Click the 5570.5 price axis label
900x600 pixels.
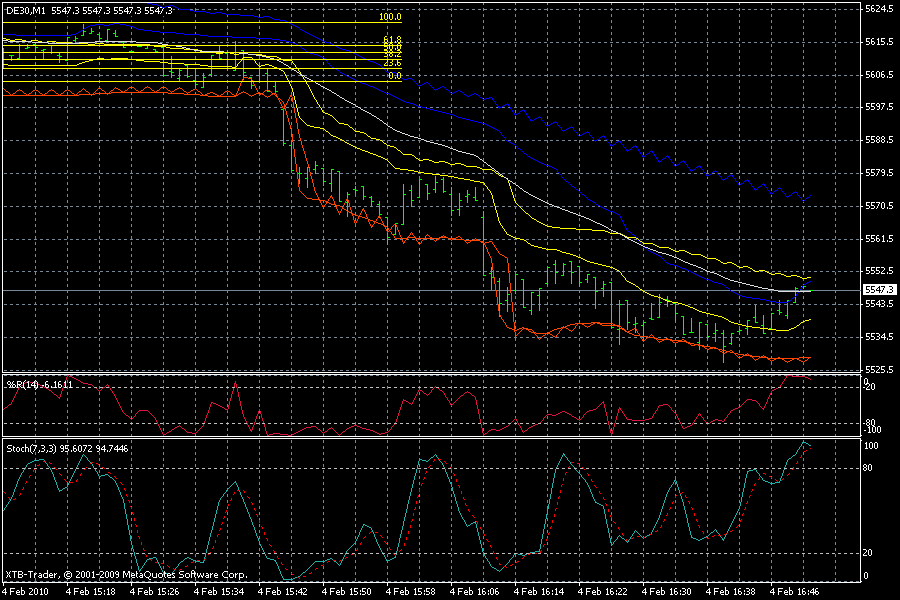[879, 206]
